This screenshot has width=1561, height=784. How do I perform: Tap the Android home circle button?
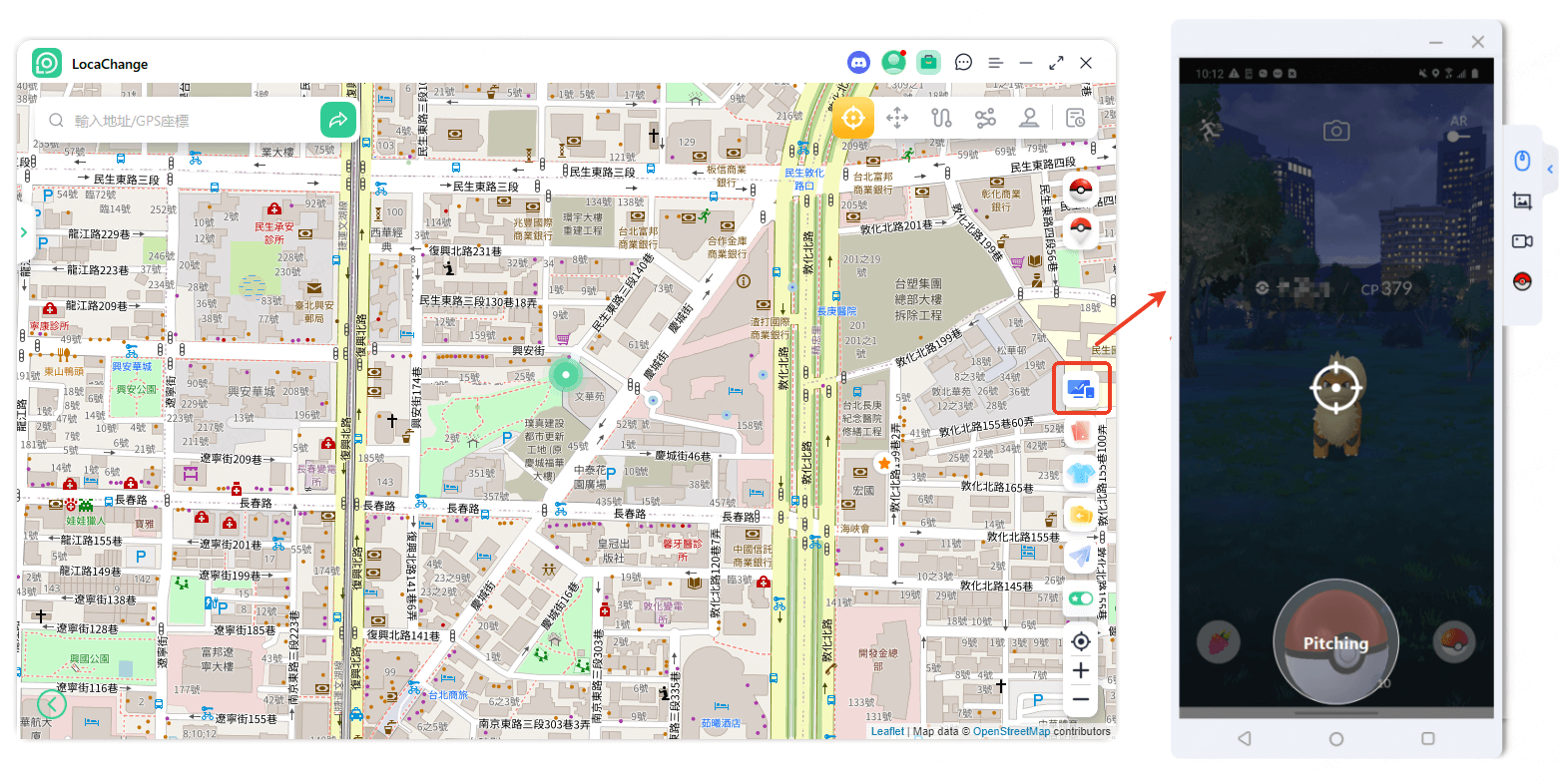1336,739
